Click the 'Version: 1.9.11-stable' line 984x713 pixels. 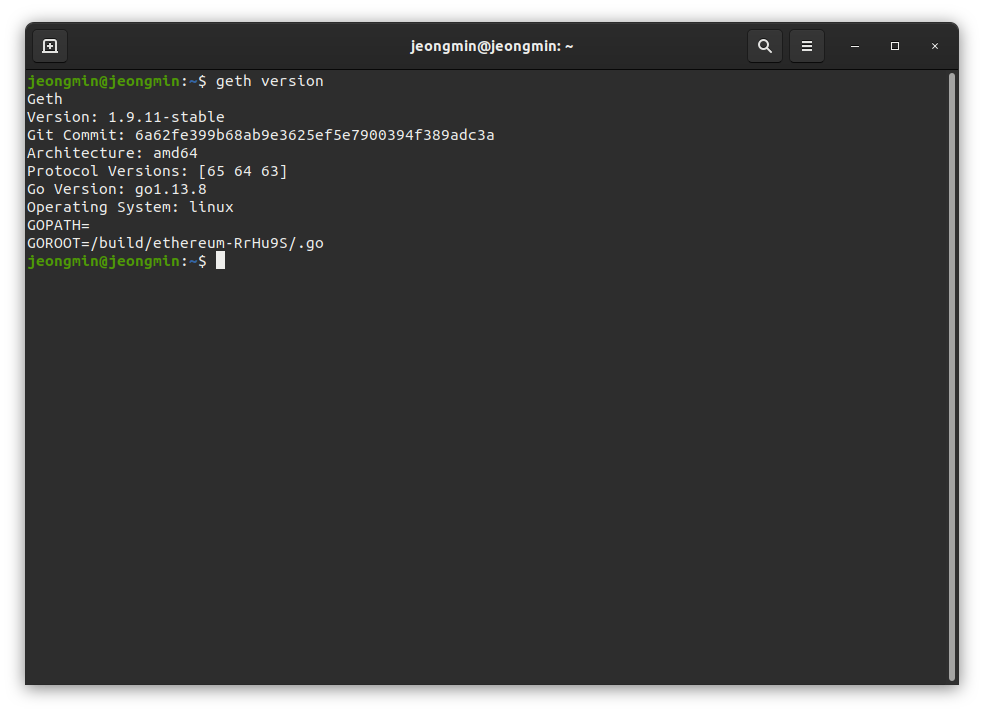[x=126, y=117]
